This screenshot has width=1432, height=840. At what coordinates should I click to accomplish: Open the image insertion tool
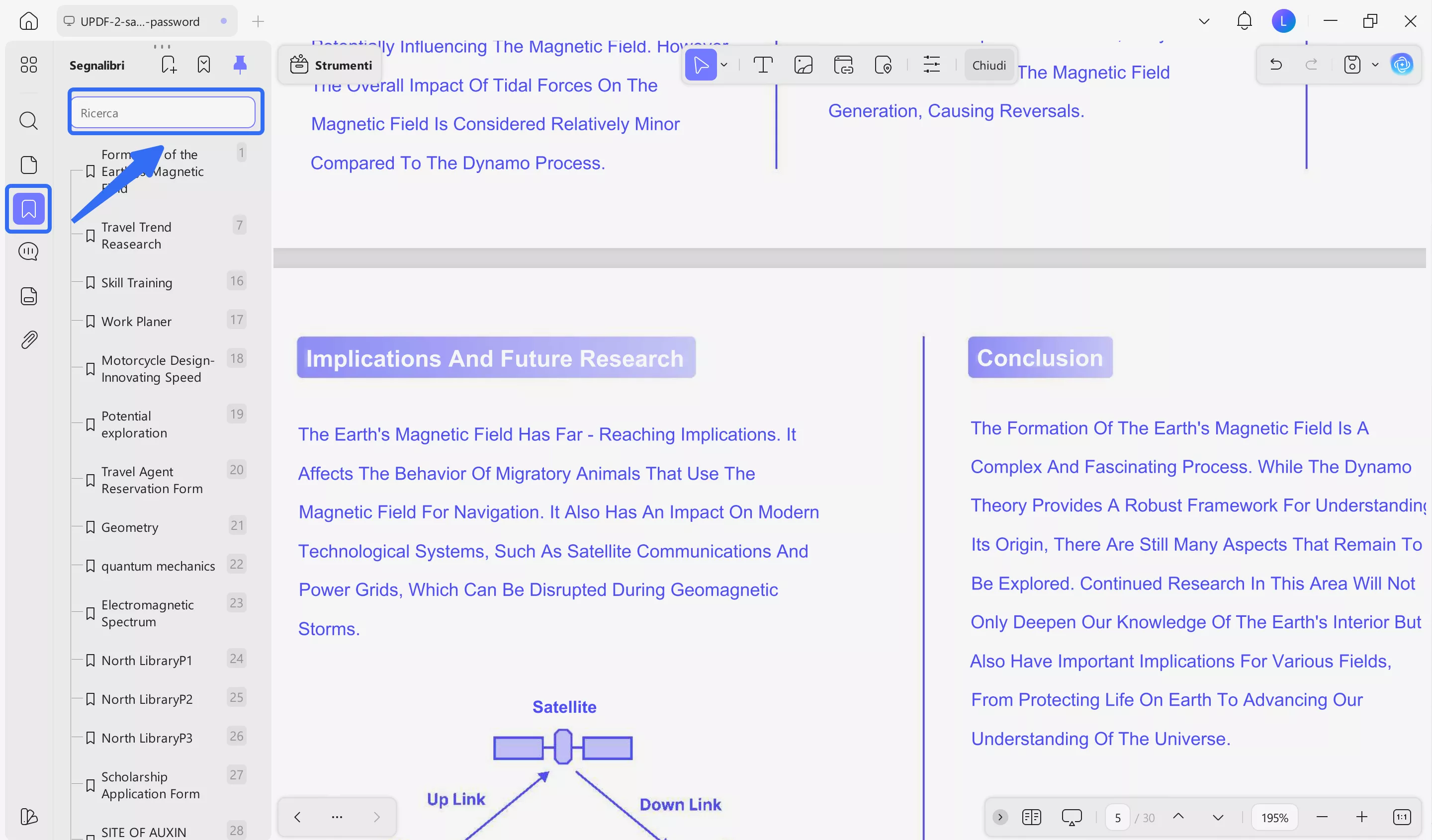(804, 64)
